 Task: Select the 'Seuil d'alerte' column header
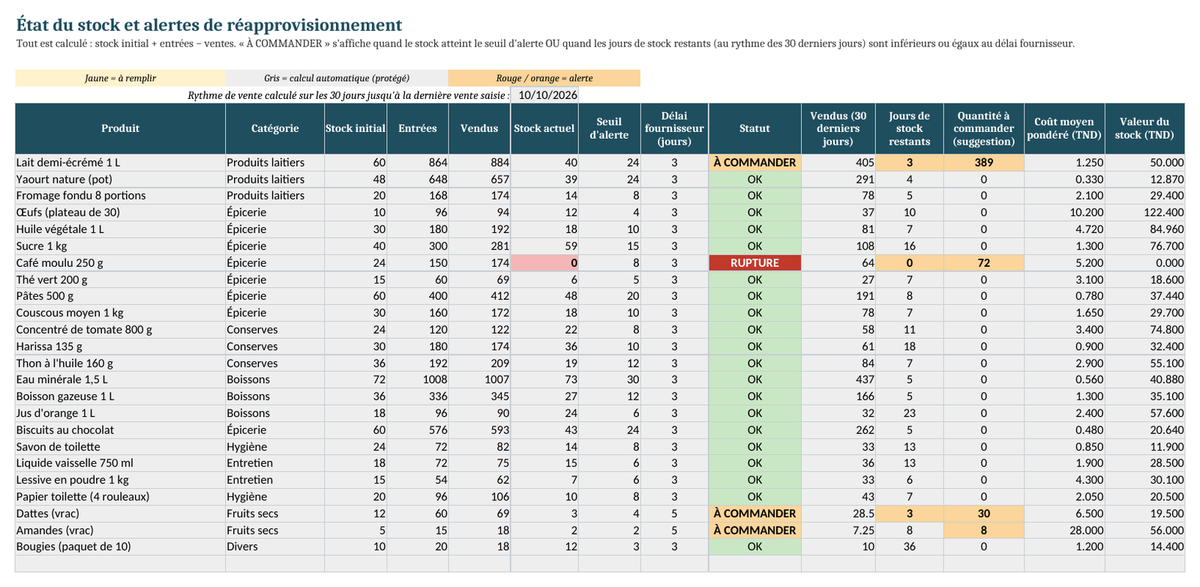[x=610, y=128]
